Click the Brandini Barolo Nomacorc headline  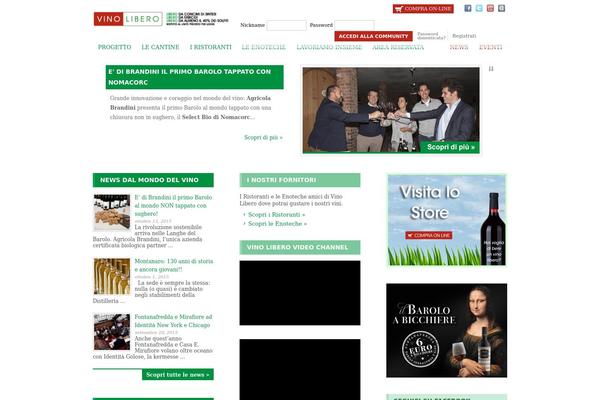[194, 77]
